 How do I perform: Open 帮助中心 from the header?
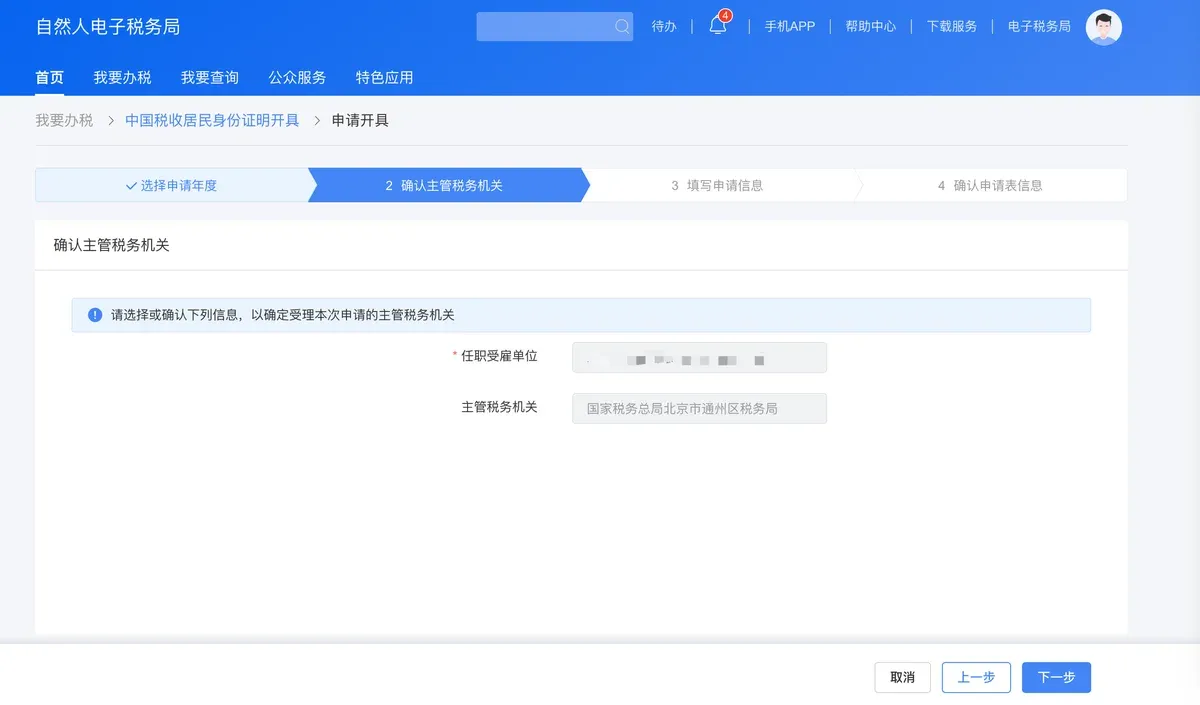pyautogui.click(x=870, y=27)
